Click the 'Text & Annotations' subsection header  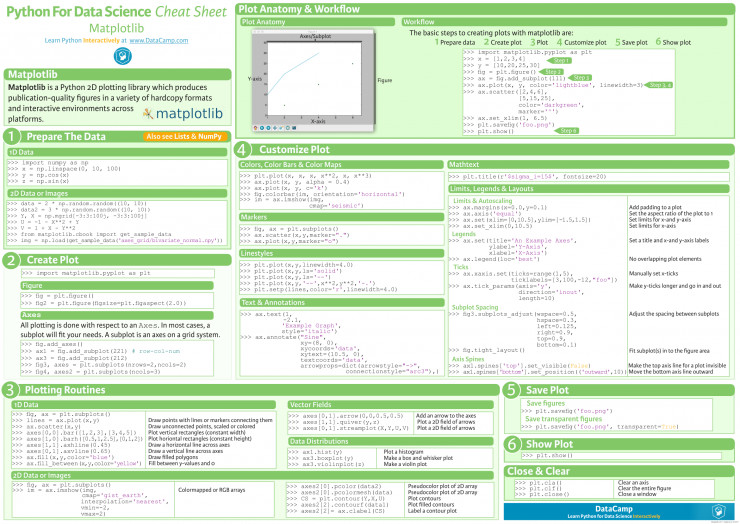(x=342, y=303)
